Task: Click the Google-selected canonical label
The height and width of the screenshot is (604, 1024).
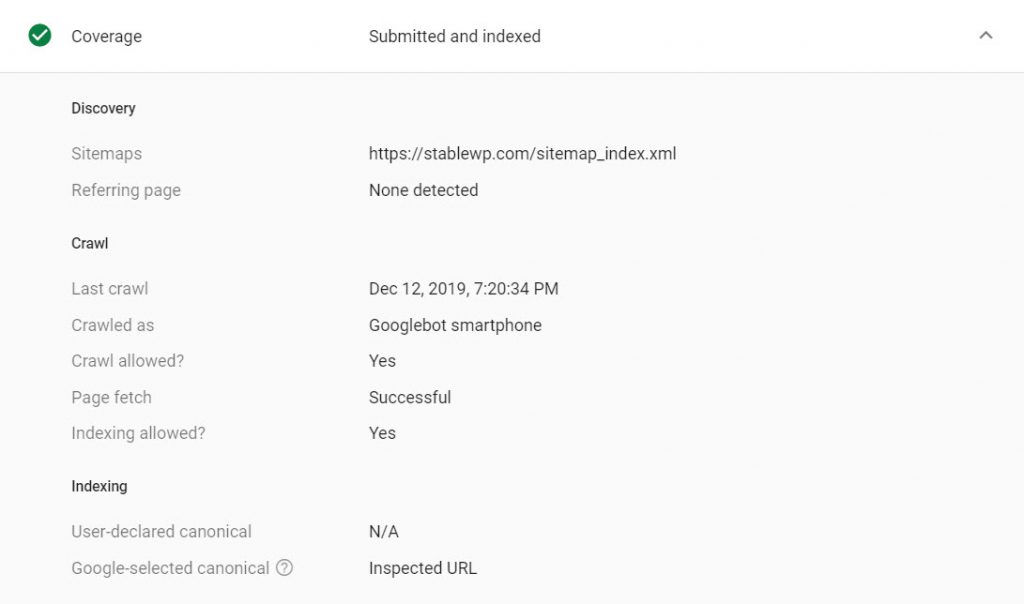Action: pos(170,568)
